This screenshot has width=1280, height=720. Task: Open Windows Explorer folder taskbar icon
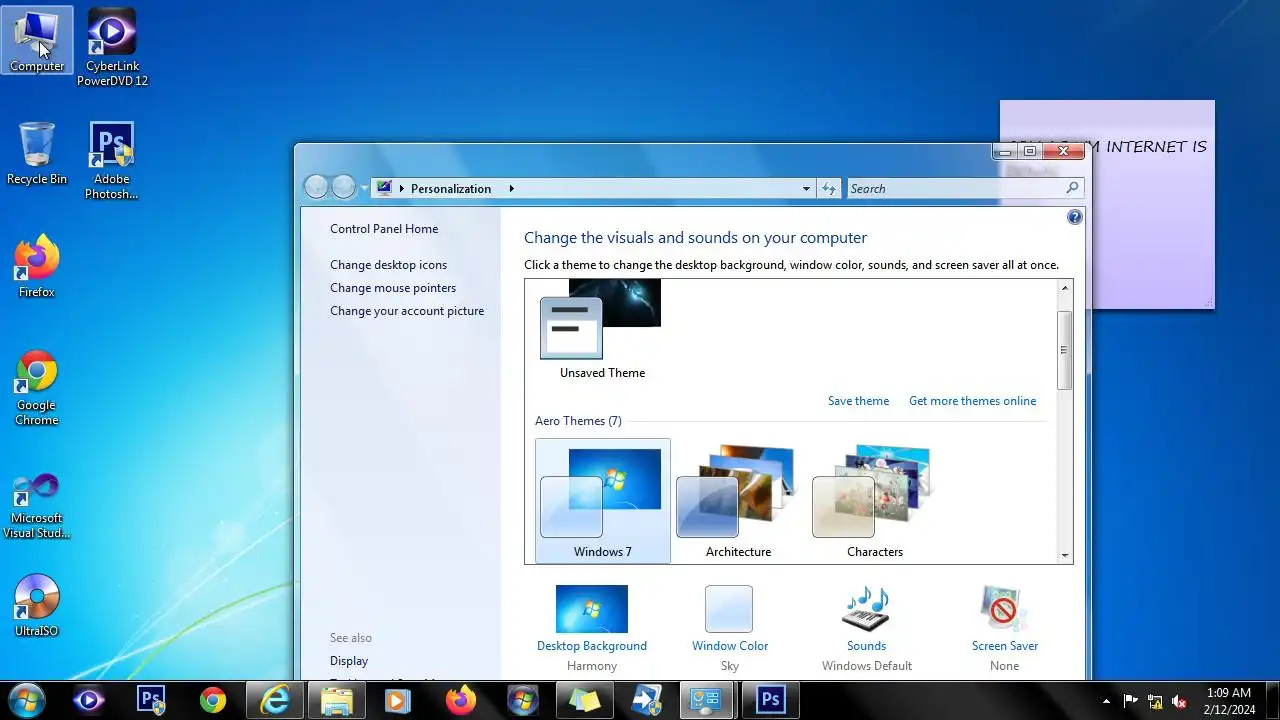[337, 700]
